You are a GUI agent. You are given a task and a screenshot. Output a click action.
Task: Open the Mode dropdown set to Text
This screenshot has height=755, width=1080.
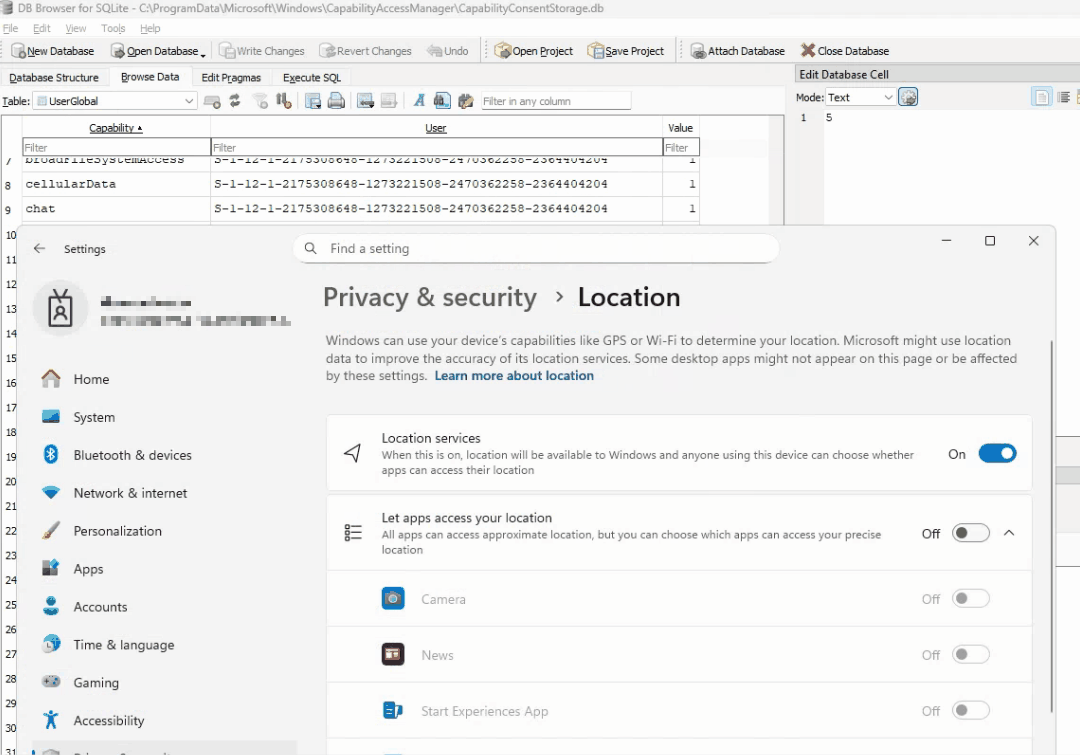[860, 97]
